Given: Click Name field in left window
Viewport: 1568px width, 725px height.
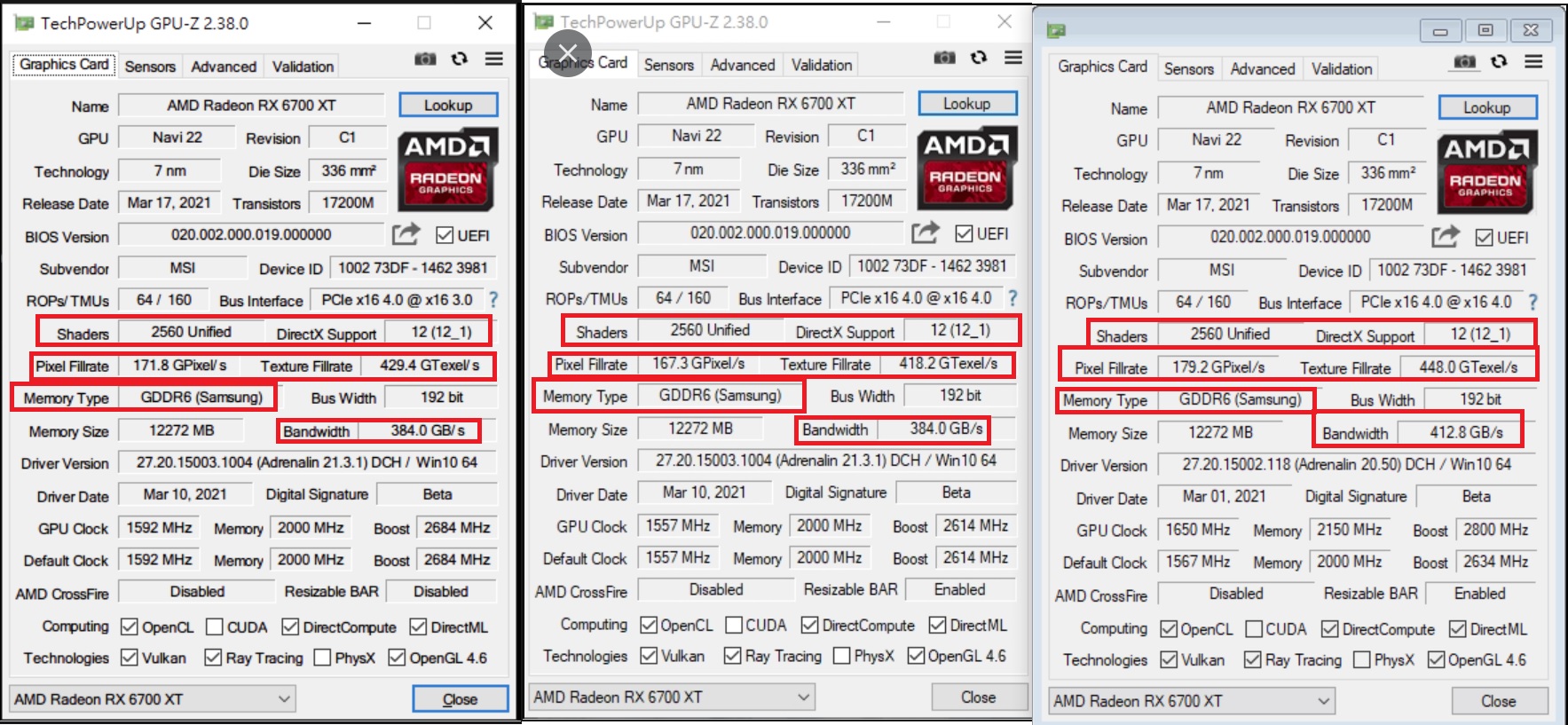Looking at the screenshot, I should tap(252, 106).
